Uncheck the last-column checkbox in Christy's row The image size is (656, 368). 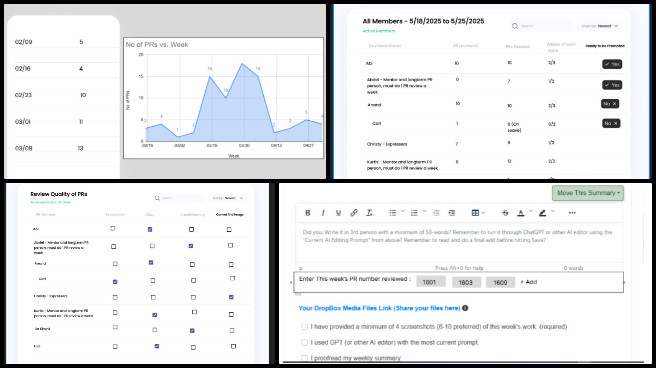(x=231, y=297)
